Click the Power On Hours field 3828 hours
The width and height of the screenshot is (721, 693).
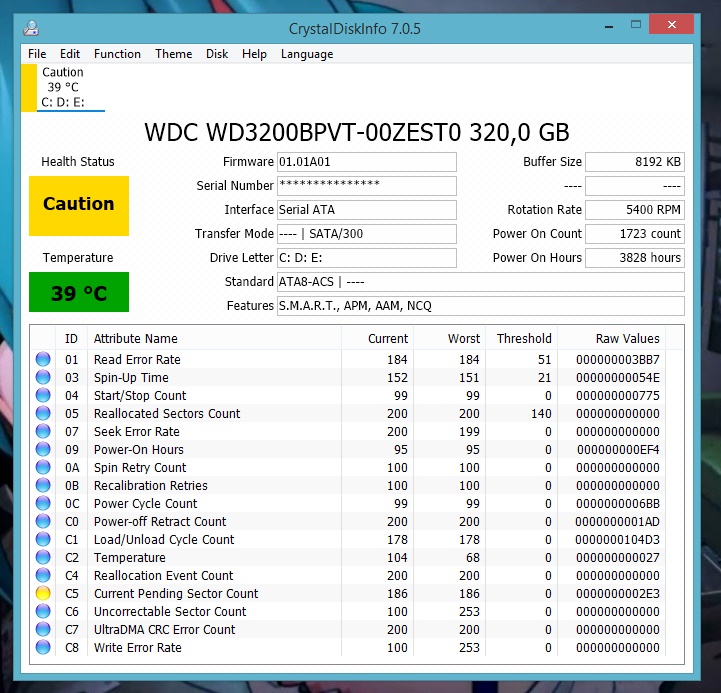tap(635, 258)
